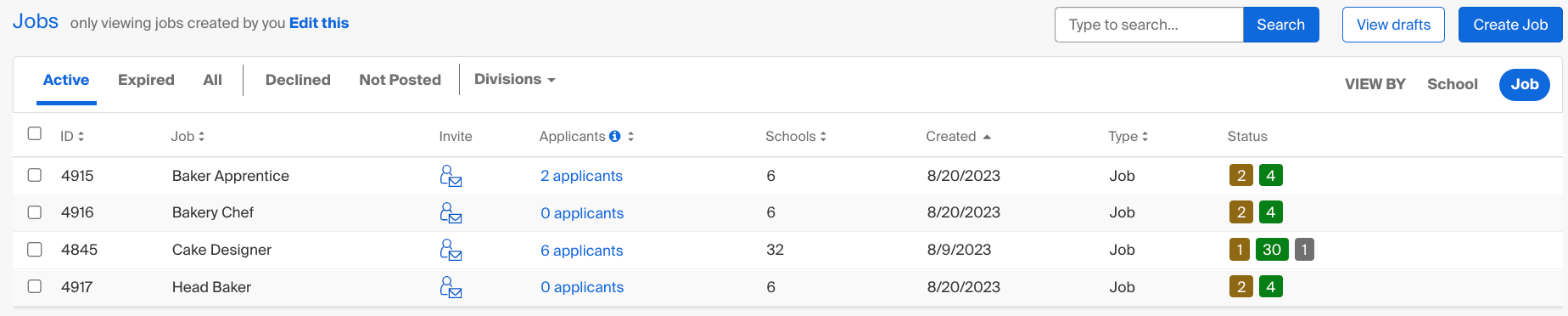Focus the Type to search field
The width and height of the screenshot is (1568, 316).
point(1149,25)
